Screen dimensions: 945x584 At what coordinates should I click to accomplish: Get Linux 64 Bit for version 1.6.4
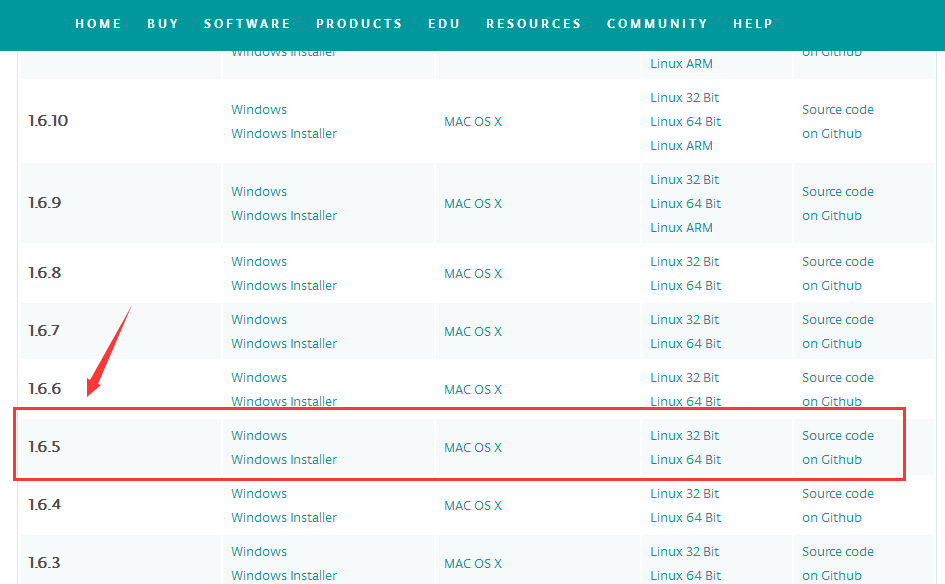tap(686, 517)
